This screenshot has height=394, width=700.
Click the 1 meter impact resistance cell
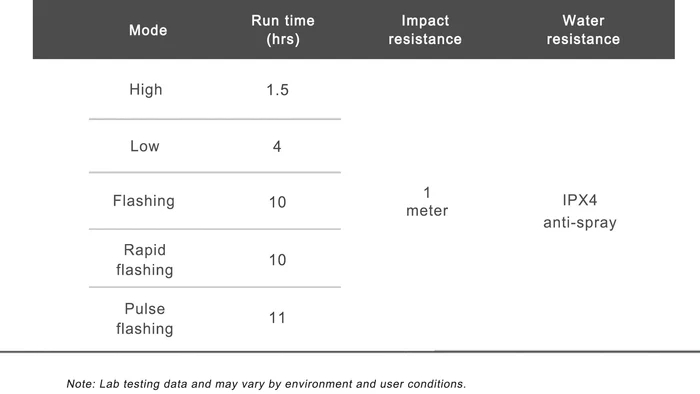[x=427, y=202]
